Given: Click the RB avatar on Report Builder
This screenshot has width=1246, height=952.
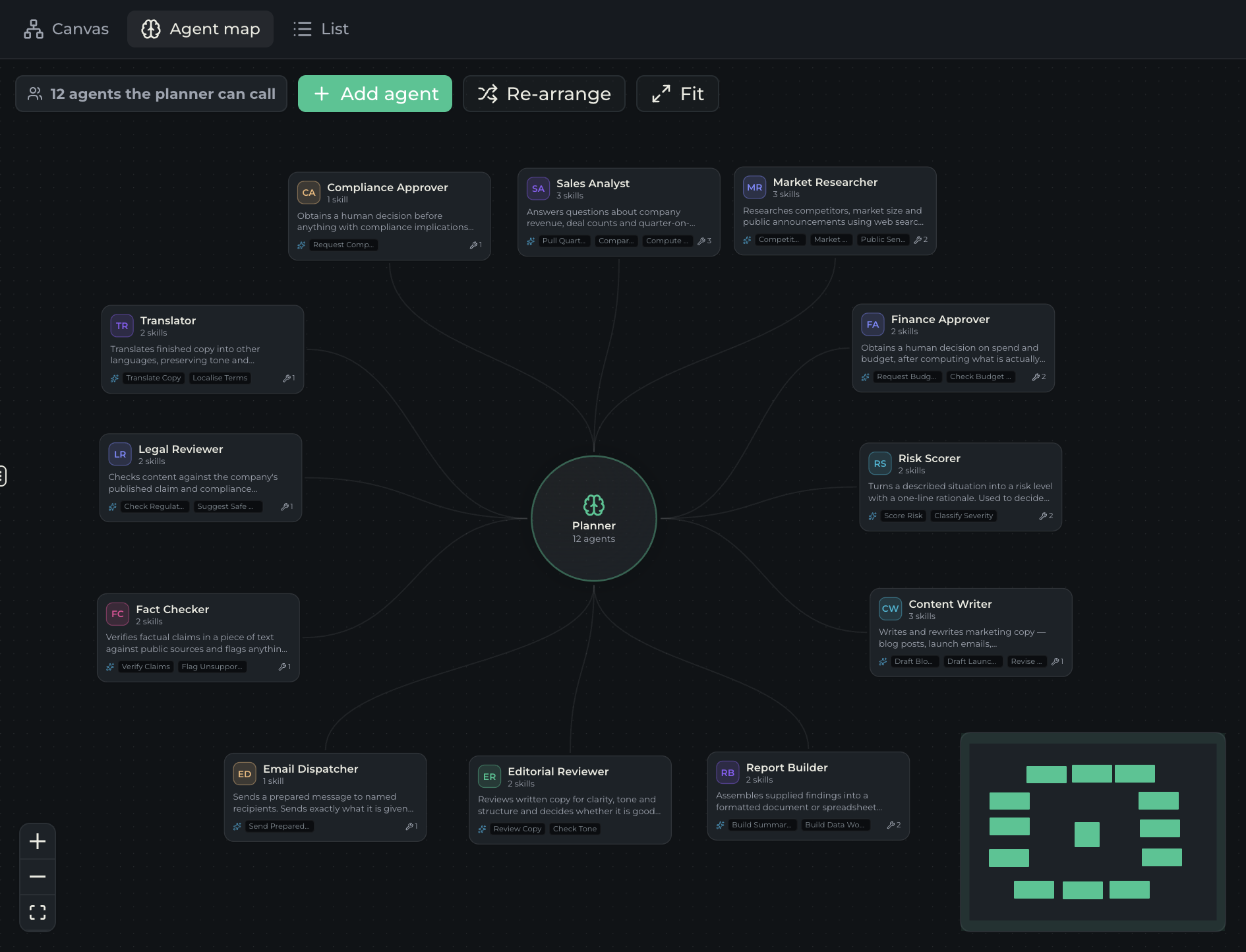Looking at the screenshot, I should [727, 773].
